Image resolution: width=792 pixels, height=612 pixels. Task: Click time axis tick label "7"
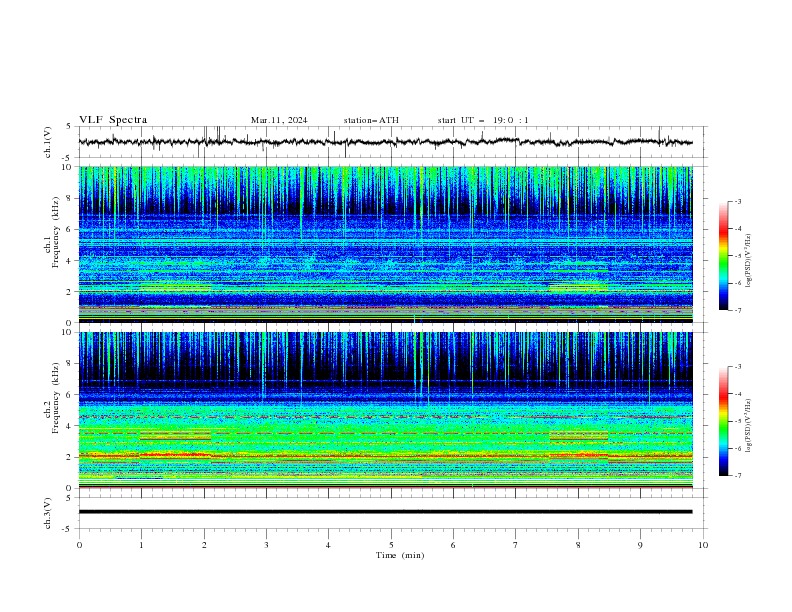click(516, 545)
